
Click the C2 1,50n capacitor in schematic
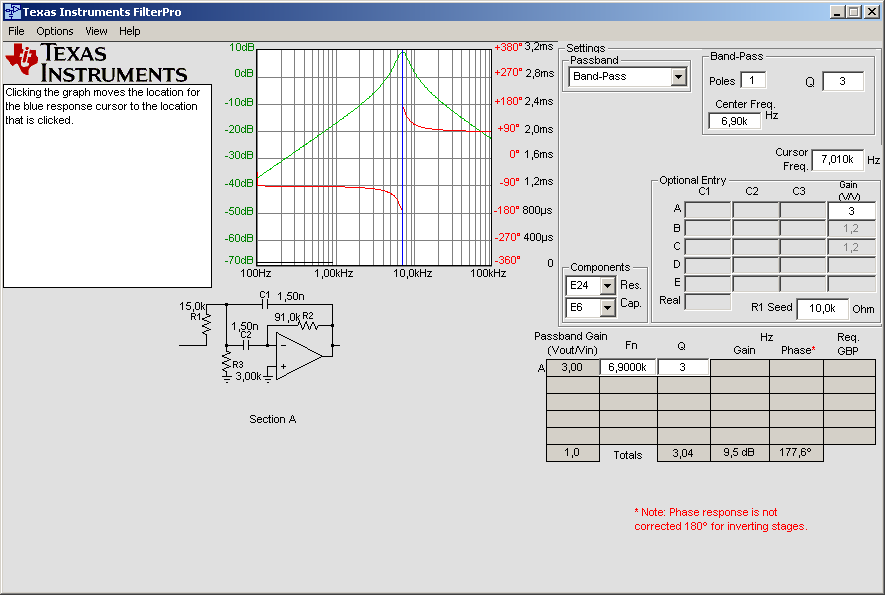246,344
